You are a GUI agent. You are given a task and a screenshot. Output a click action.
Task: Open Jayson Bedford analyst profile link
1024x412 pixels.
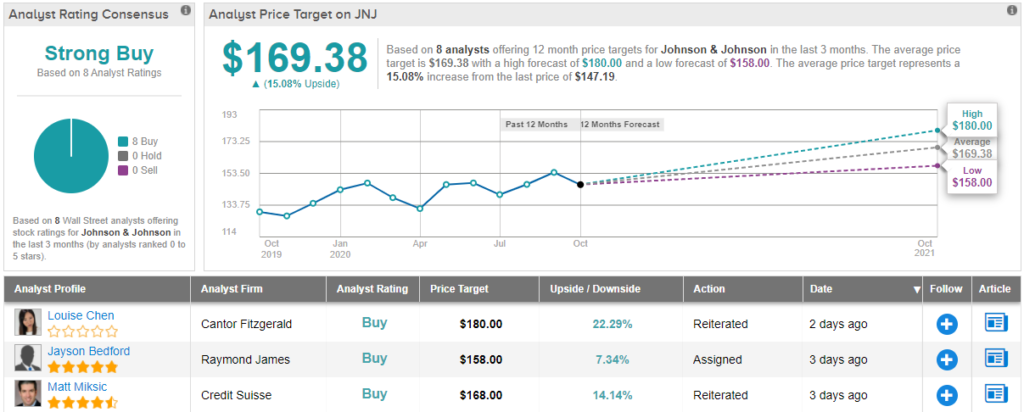point(88,351)
